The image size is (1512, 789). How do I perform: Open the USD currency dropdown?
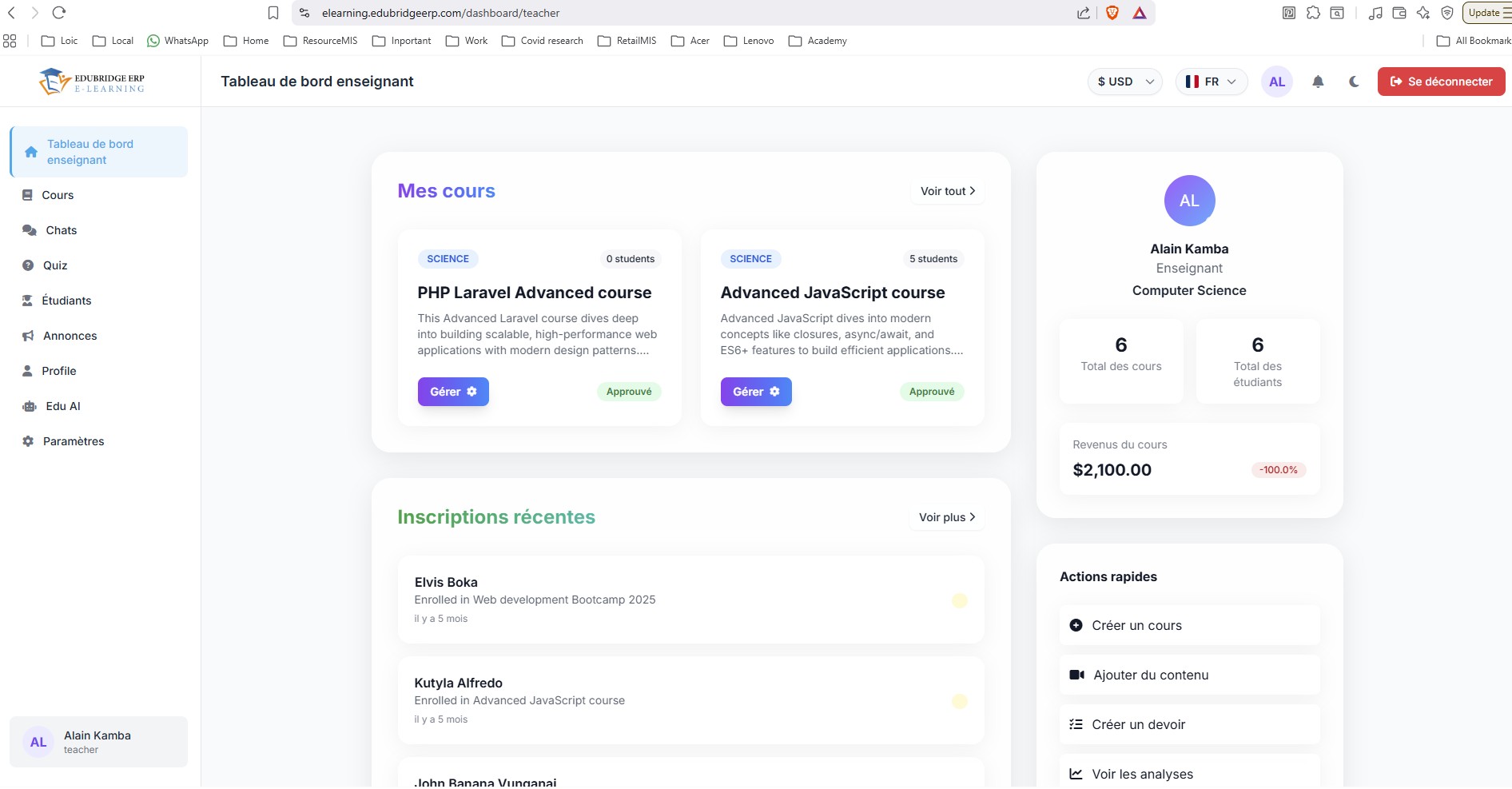[1124, 82]
